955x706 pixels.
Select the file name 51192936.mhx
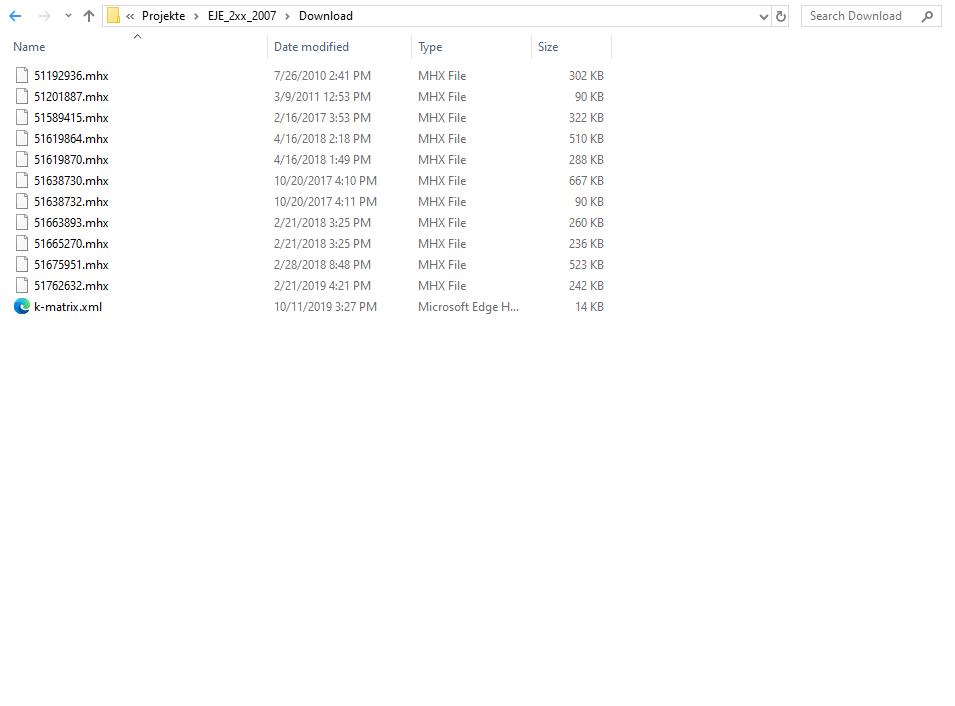(x=71, y=76)
